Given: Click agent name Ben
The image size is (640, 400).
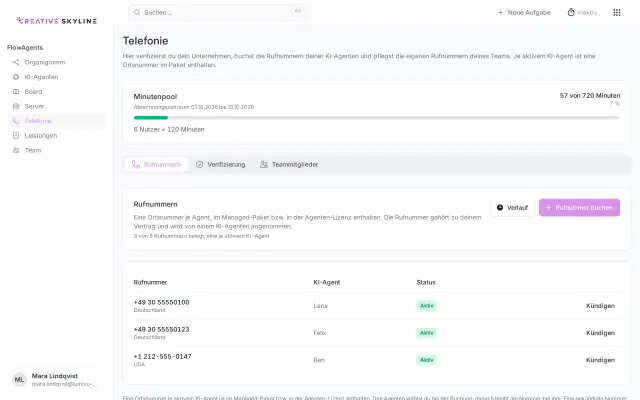Looking at the screenshot, I should click(319, 360).
